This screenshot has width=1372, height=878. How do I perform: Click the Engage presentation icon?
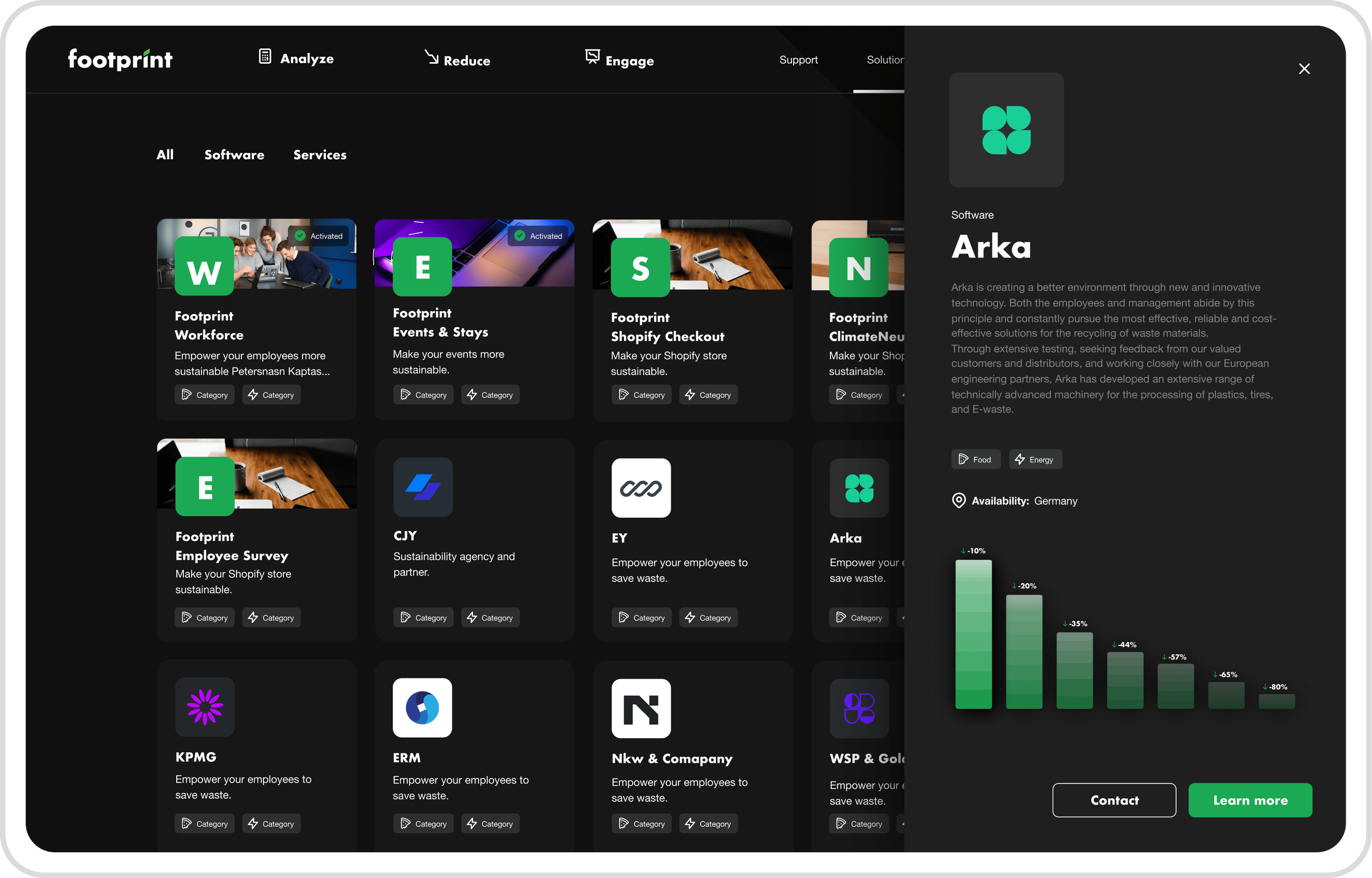pyautogui.click(x=593, y=56)
